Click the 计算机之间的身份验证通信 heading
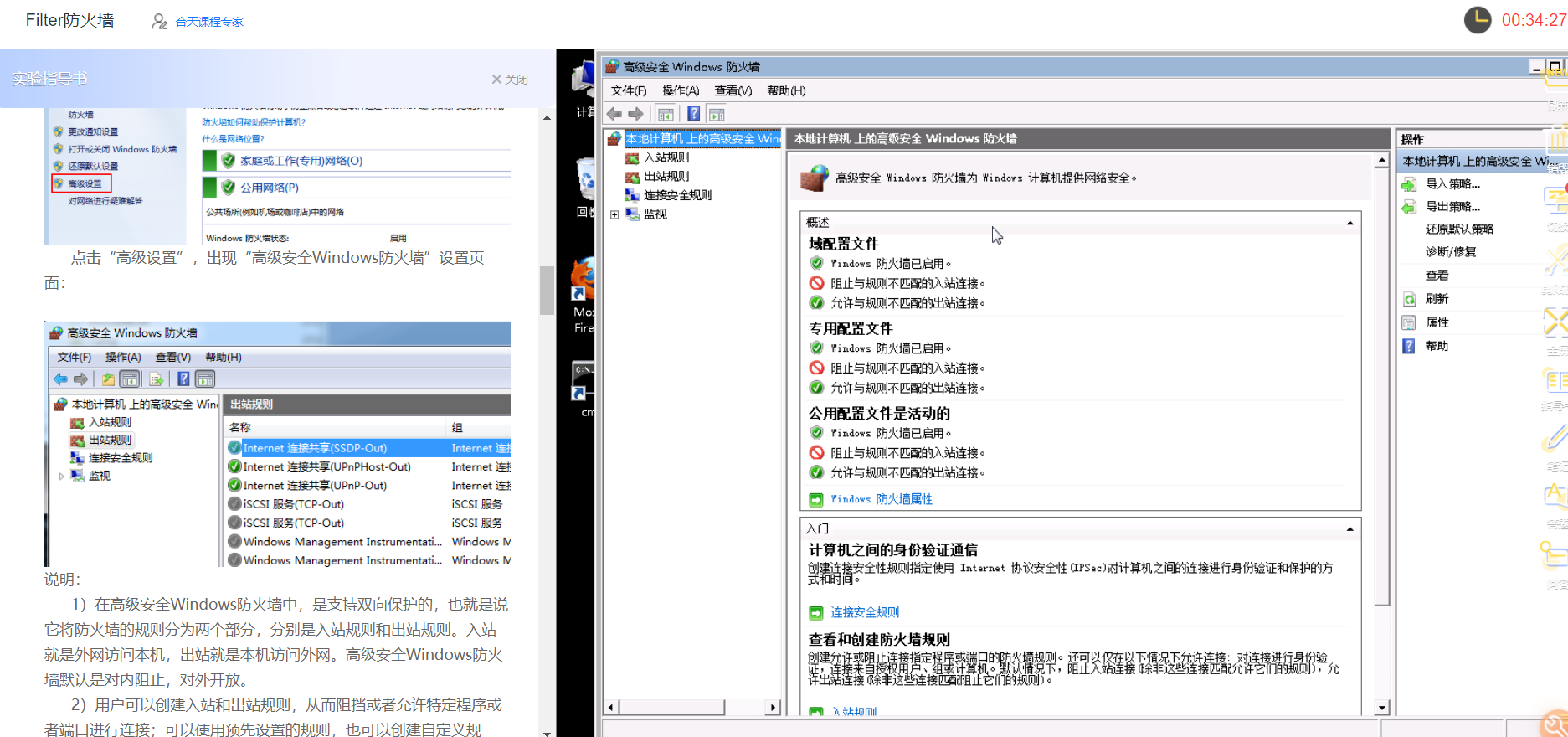This screenshot has width=1568, height=737. coord(893,550)
